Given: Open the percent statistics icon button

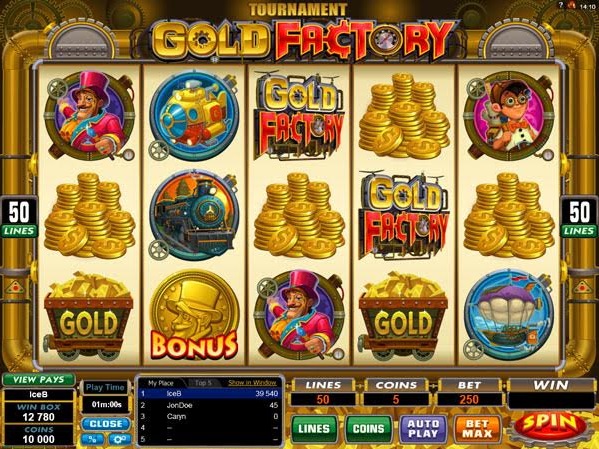Looking at the screenshot, I should (92, 439).
